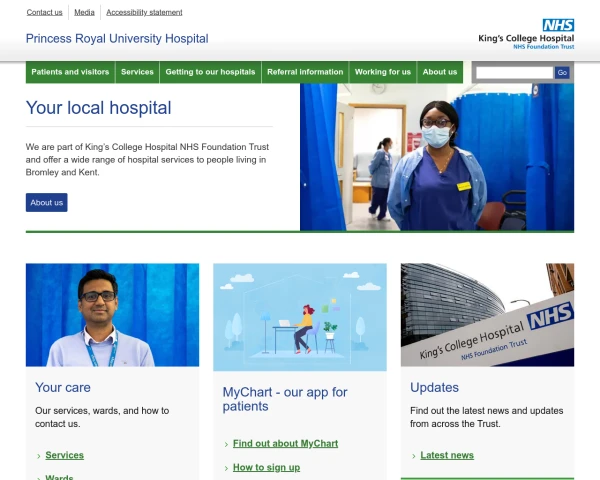600x480 pixels.
Task: Select Getting to our hospitals menu
Action: [210, 72]
